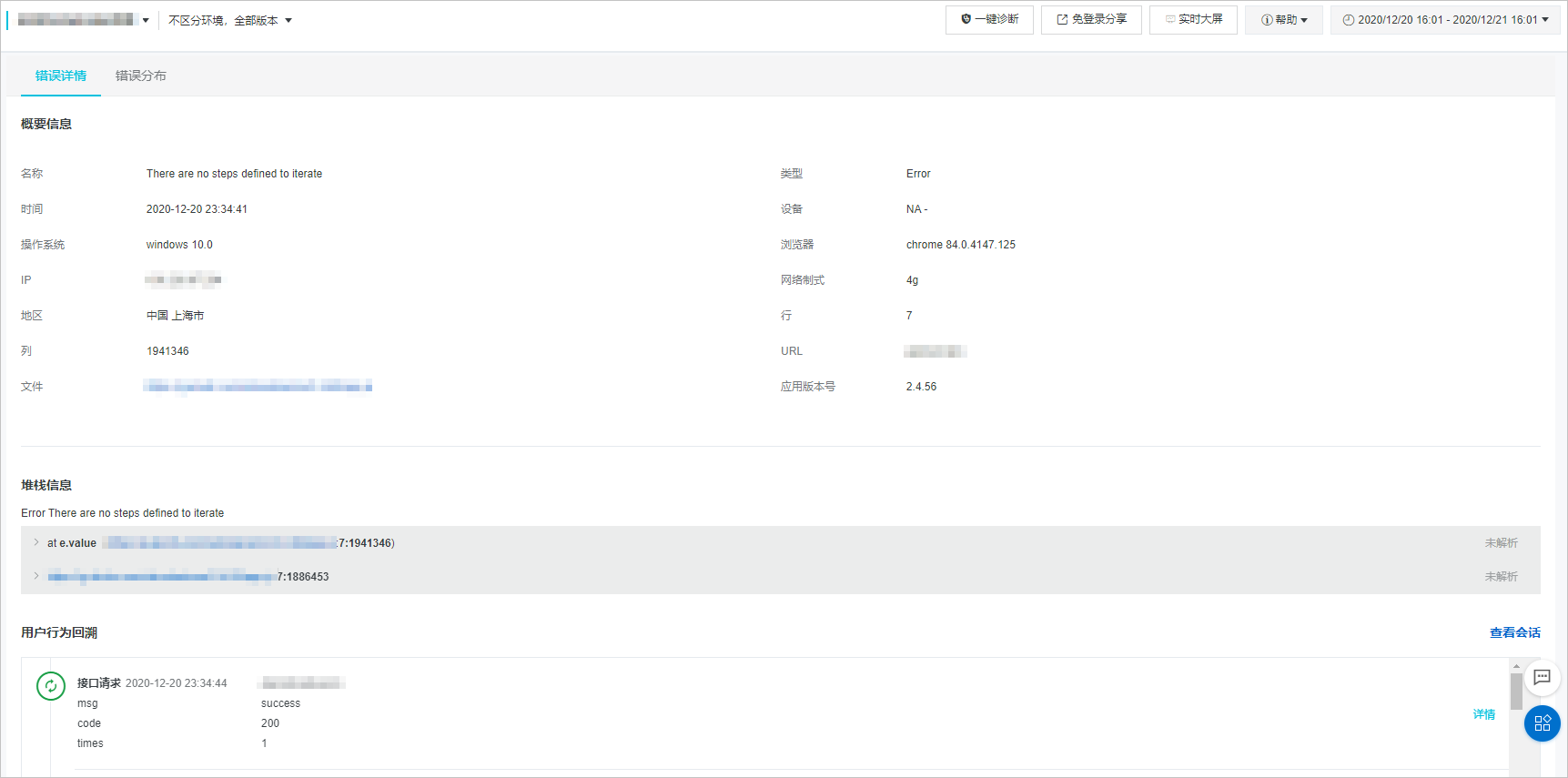Open 详情 for the 接口请求 entry
Screen dimensions: 1568x778
point(1483,714)
